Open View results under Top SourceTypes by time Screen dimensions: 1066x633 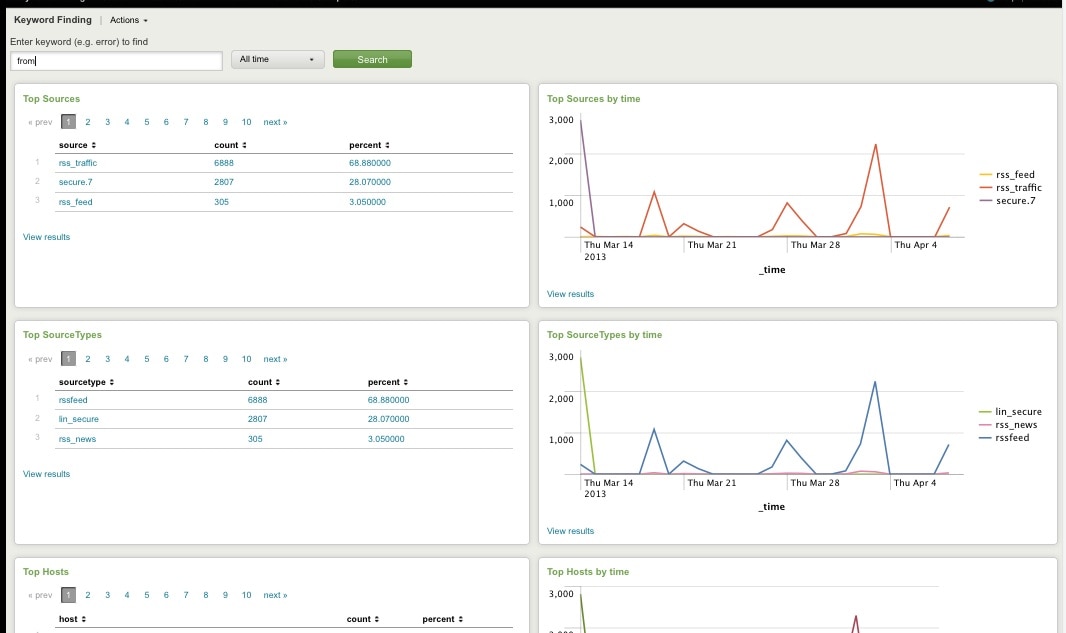pos(570,531)
